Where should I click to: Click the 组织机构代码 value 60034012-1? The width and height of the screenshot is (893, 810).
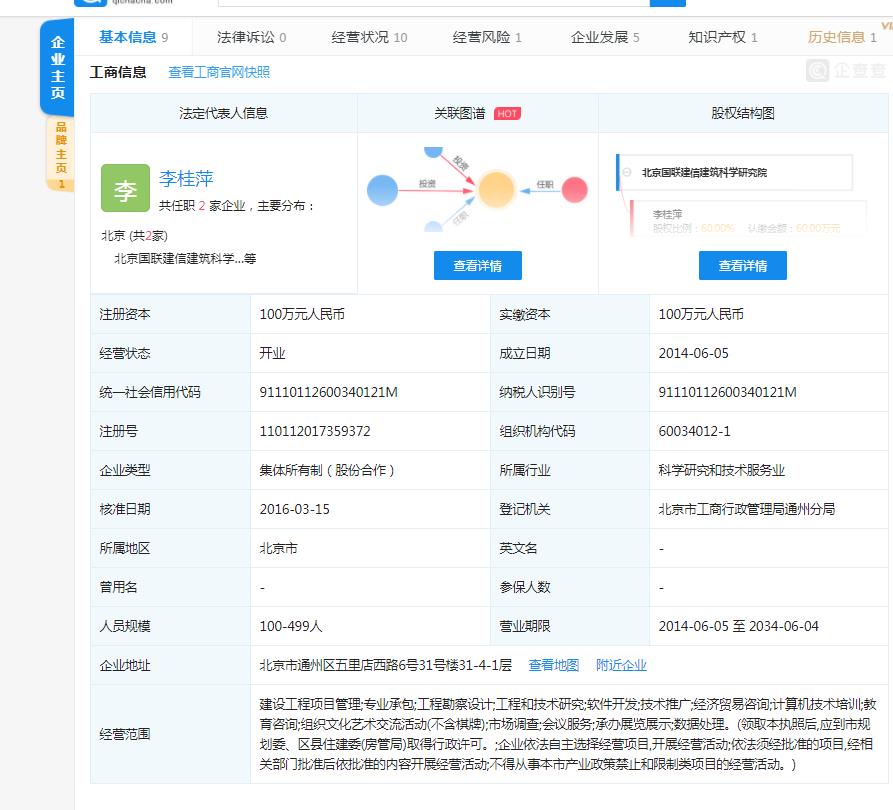click(x=694, y=431)
